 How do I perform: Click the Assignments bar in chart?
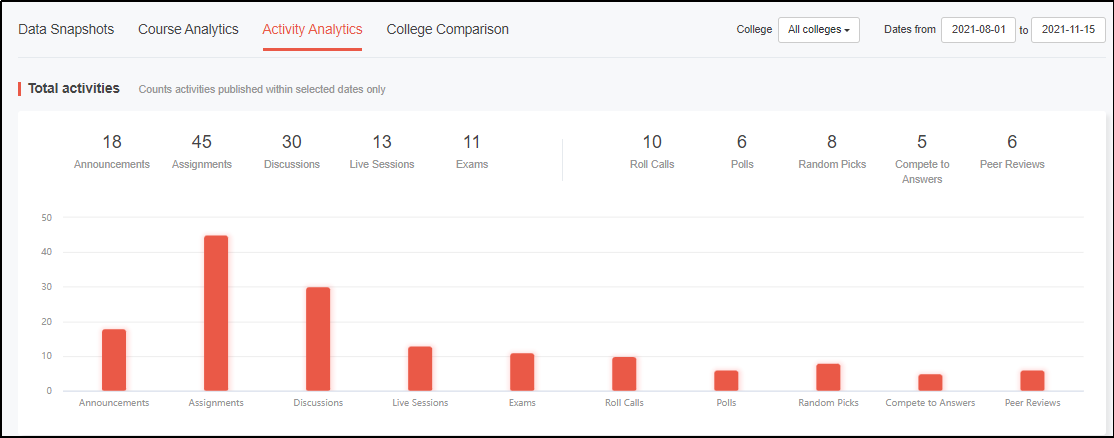(x=216, y=313)
